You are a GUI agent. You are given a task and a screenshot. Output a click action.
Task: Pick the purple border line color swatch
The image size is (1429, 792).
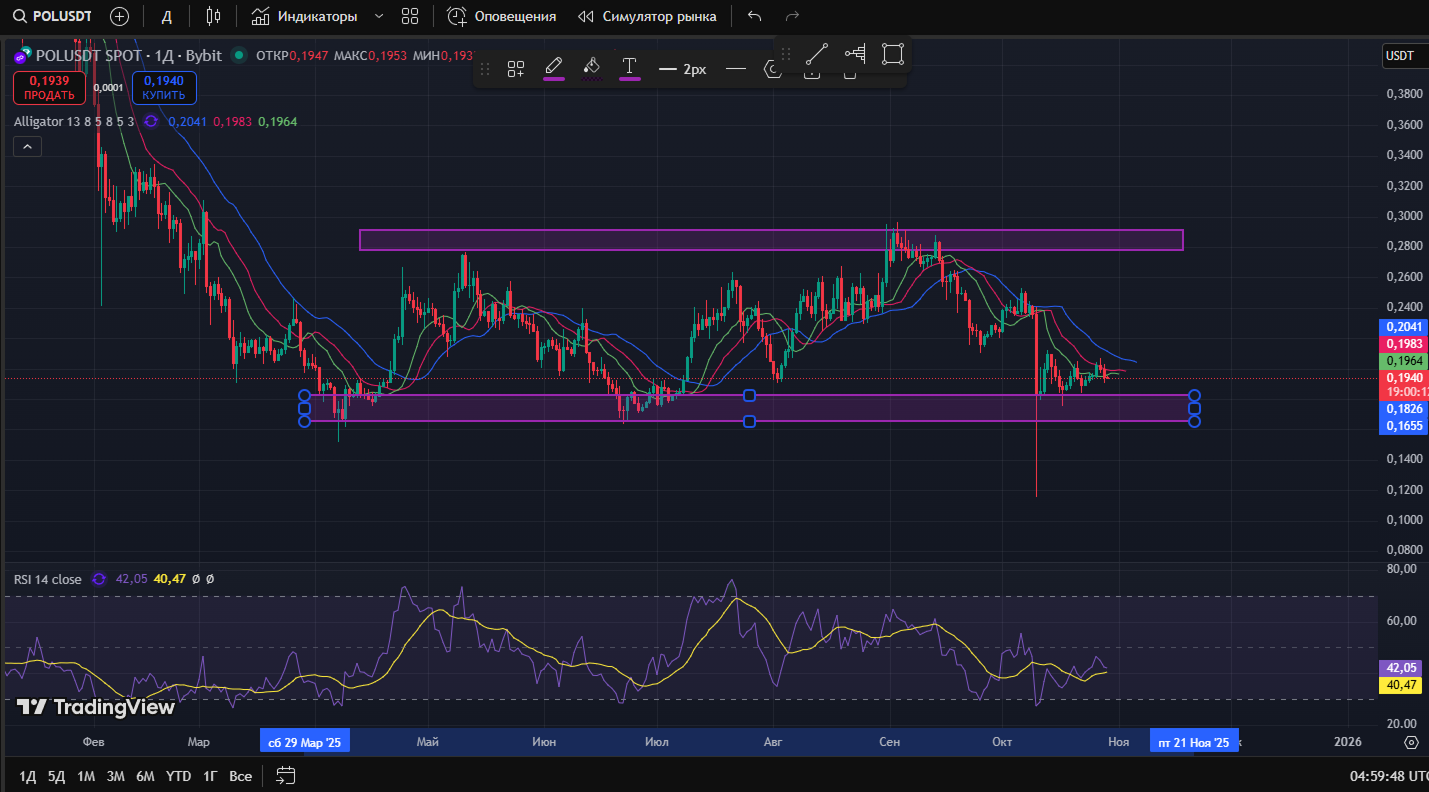coord(553,68)
